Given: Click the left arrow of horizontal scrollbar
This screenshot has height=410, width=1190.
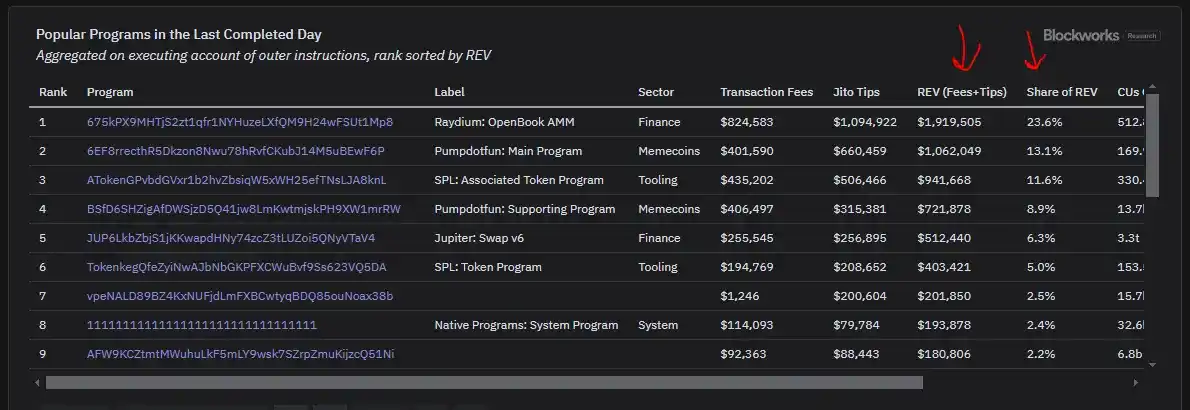Looking at the screenshot, I should 37,382.
